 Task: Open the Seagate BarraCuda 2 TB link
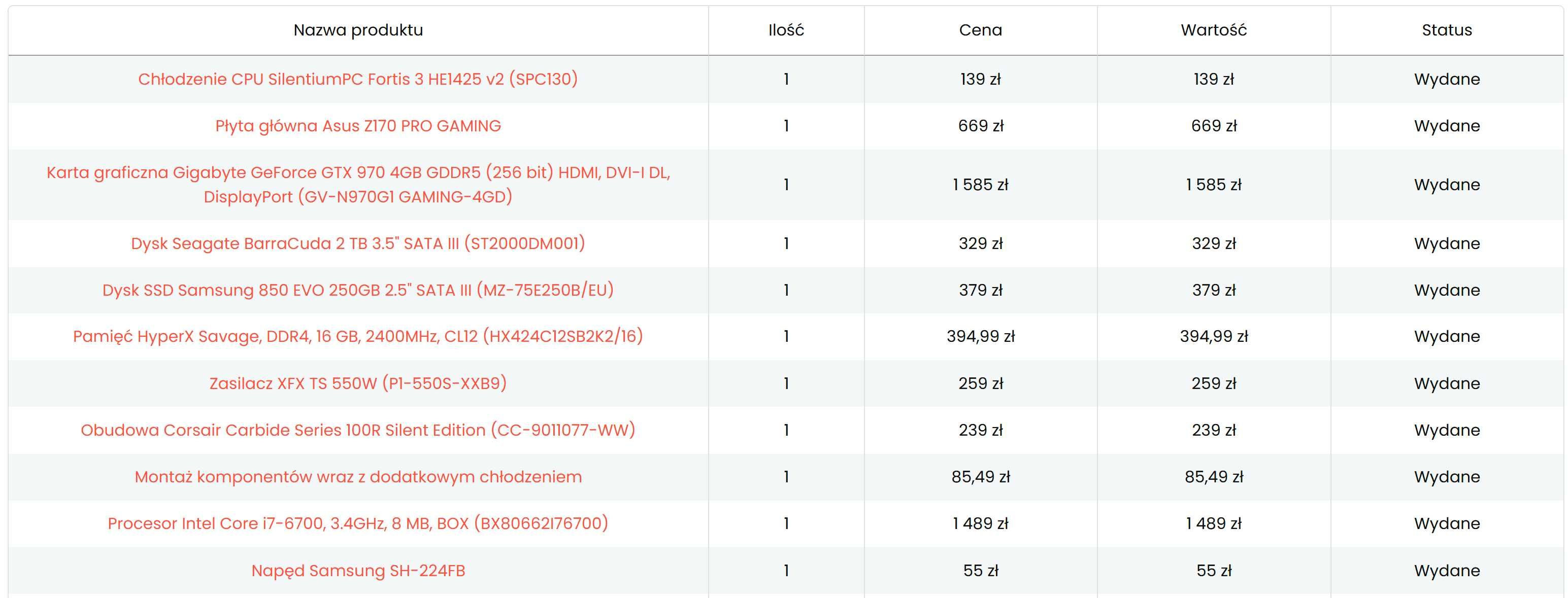coord(358,243)
